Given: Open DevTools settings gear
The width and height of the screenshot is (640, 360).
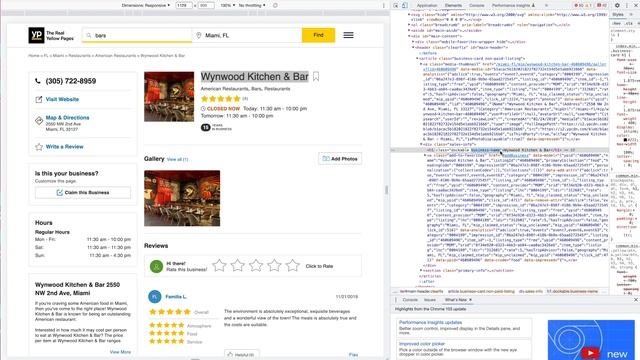Looking at the screenshot, I should click(x=617, y=5).
